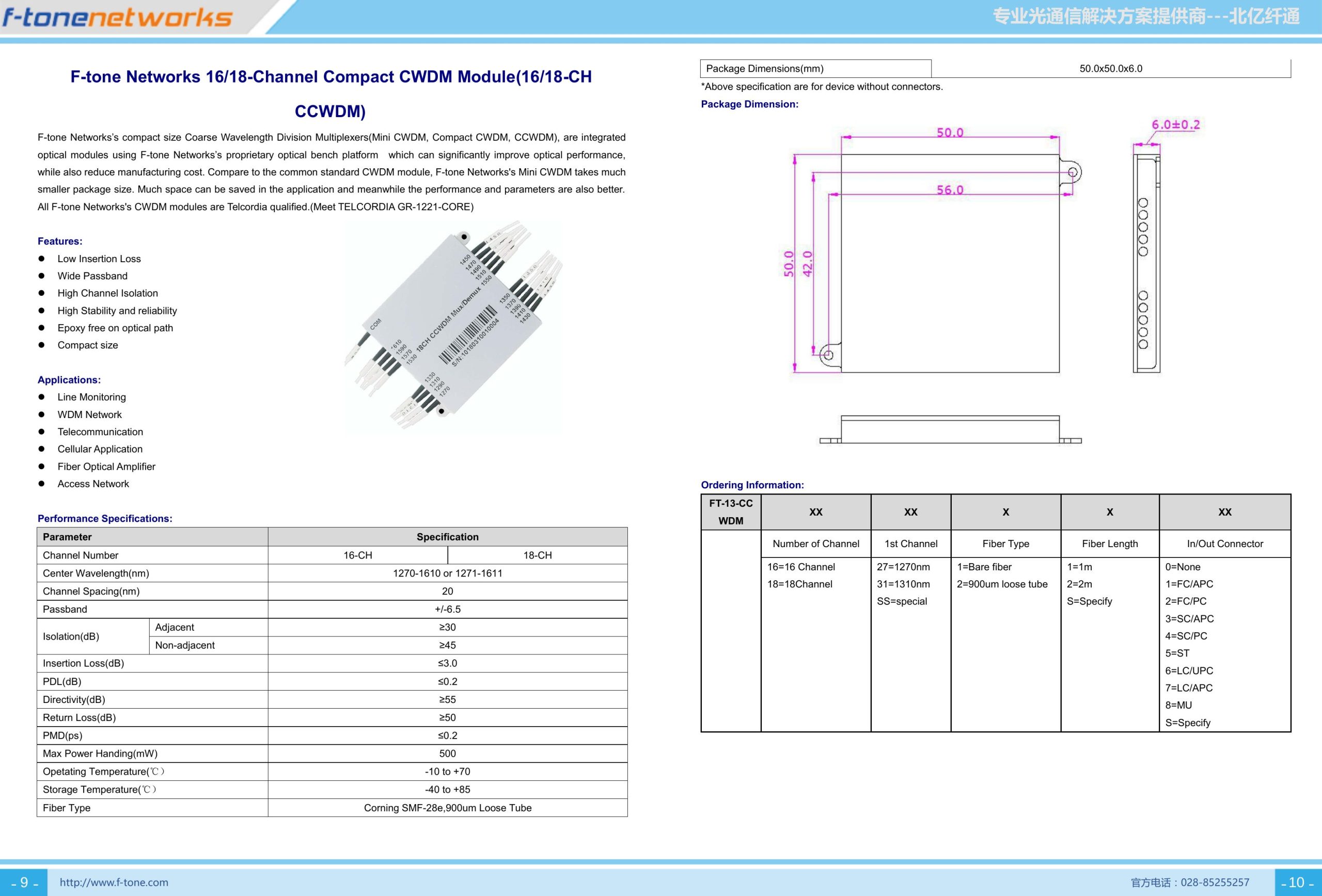Click the Low Insertion Loss bullet
The height and width of the screenshot is (896, 1322).
[99, 259]
